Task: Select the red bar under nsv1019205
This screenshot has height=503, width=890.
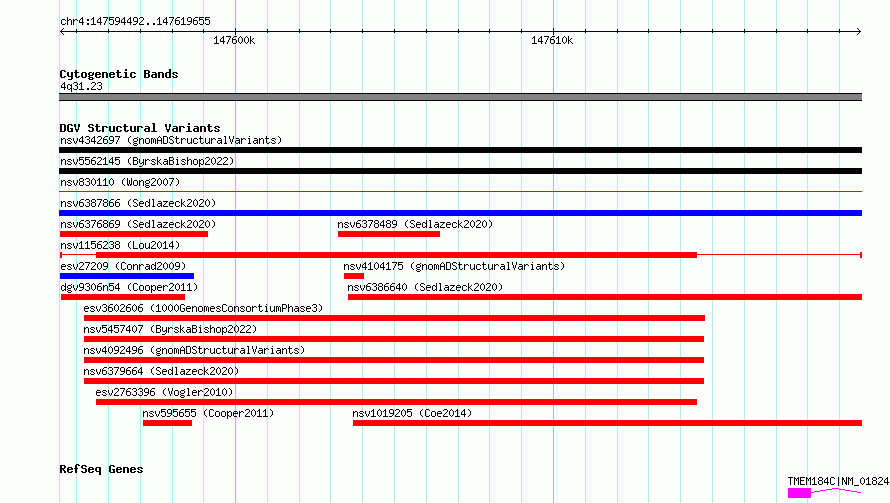Action: pyautogui.click(x=607, y=423)
